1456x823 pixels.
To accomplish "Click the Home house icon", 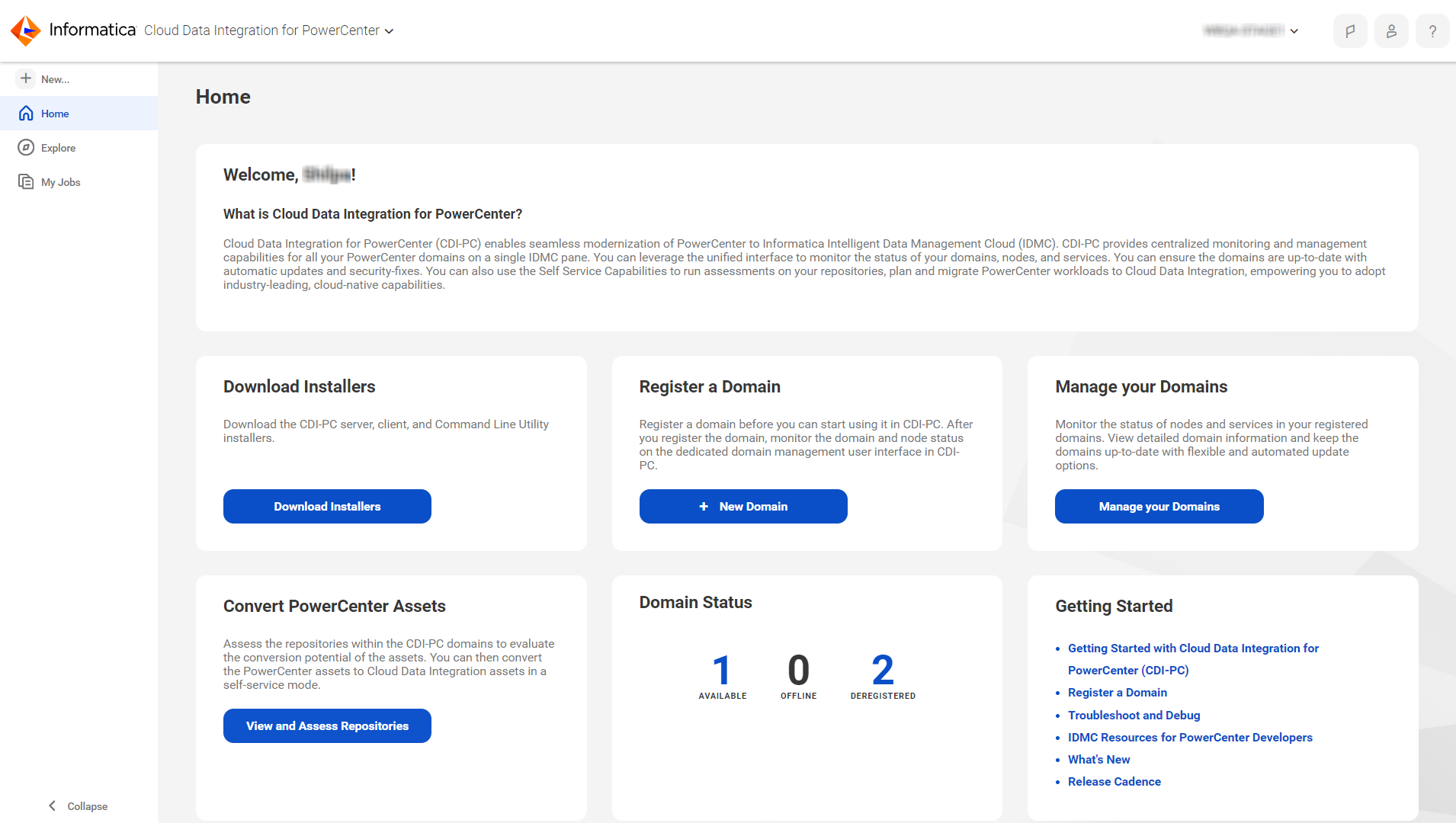I will click(x=26, y=114).
